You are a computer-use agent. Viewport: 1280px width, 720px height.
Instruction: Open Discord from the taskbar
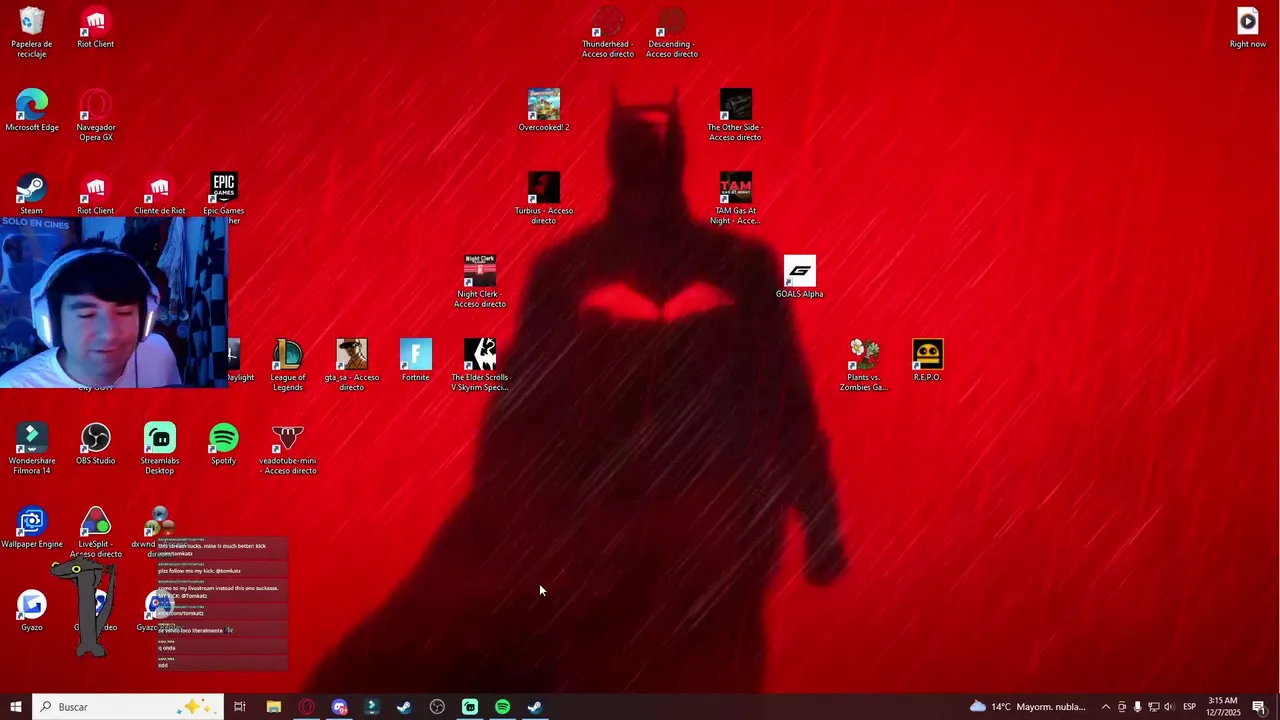(x=339, y=707)
